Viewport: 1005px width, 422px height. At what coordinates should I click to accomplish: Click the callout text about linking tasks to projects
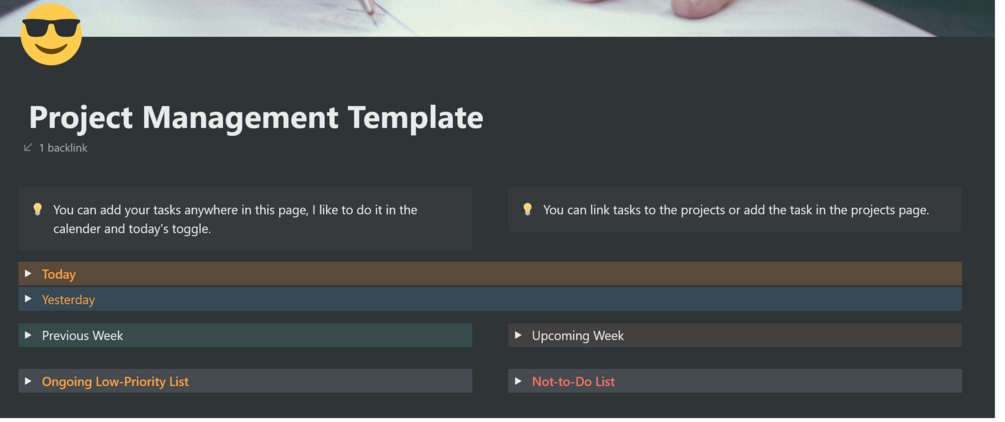736,210
